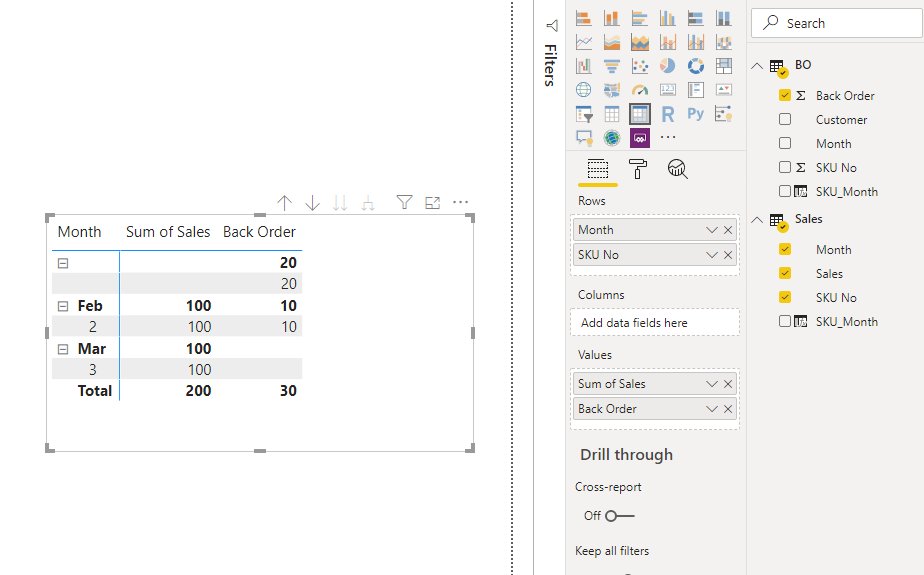Uncheck the Sales field in Sales table
Screen dimensions: 924x575
coord(784,273)
